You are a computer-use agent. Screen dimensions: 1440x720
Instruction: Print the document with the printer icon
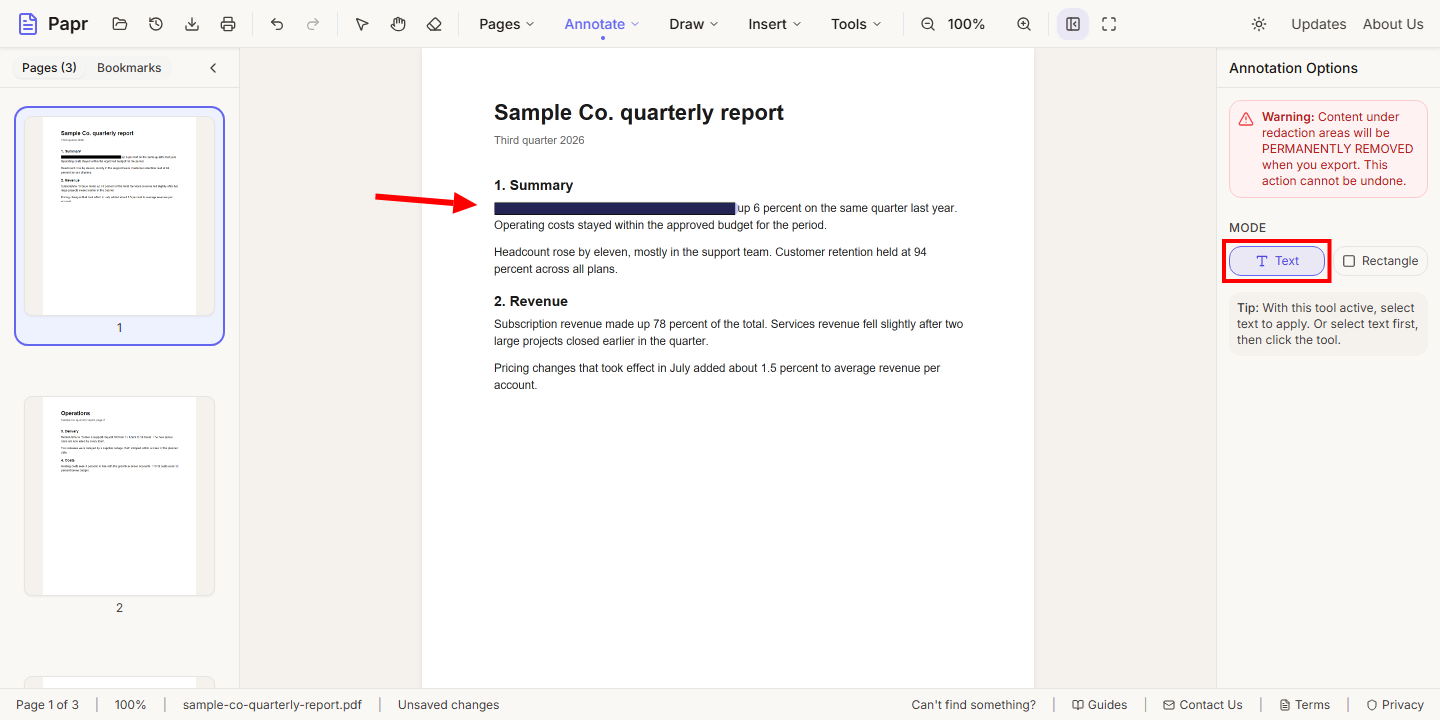point(228,24)
